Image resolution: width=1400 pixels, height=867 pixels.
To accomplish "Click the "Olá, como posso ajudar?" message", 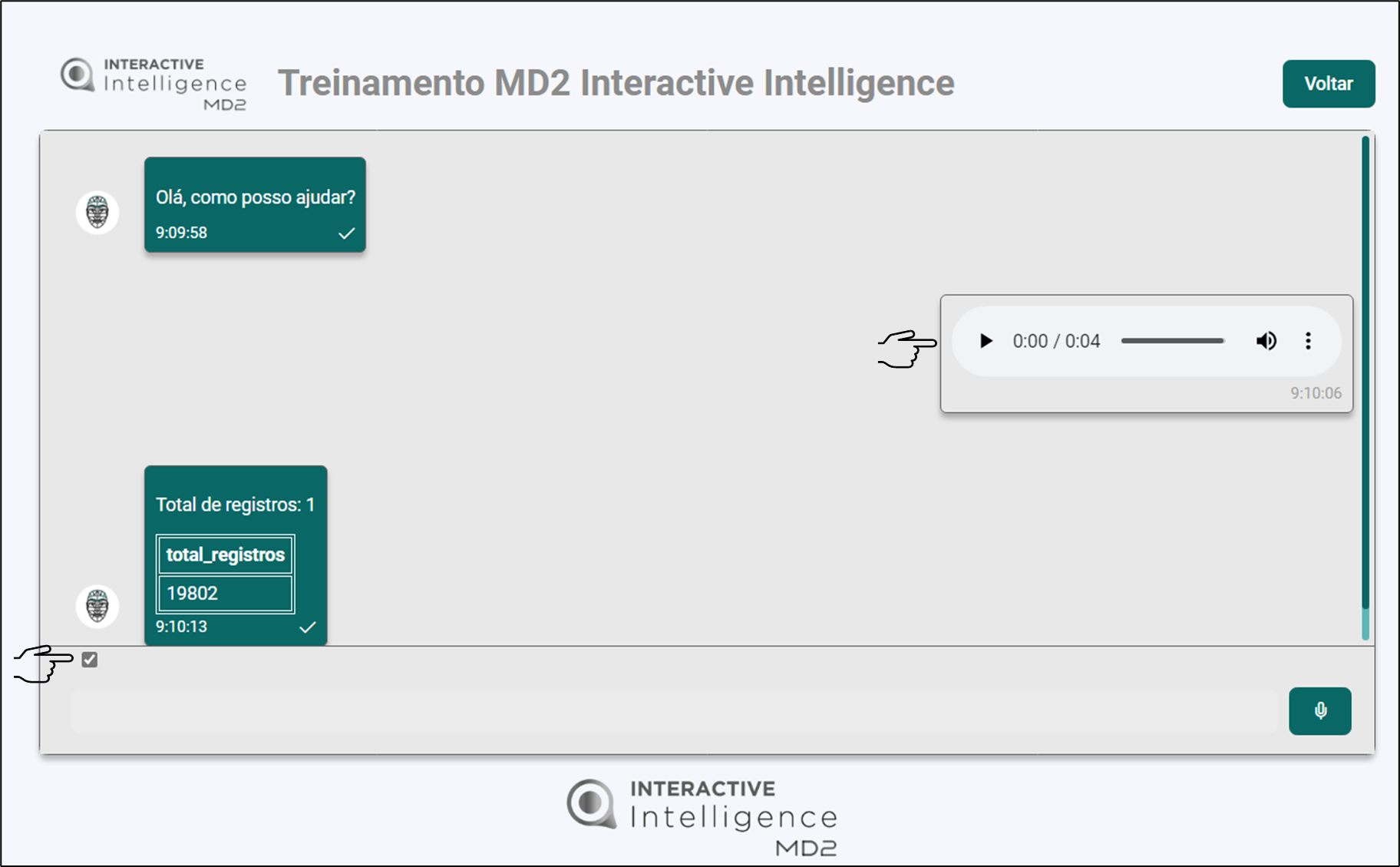I will click(255, 198).
